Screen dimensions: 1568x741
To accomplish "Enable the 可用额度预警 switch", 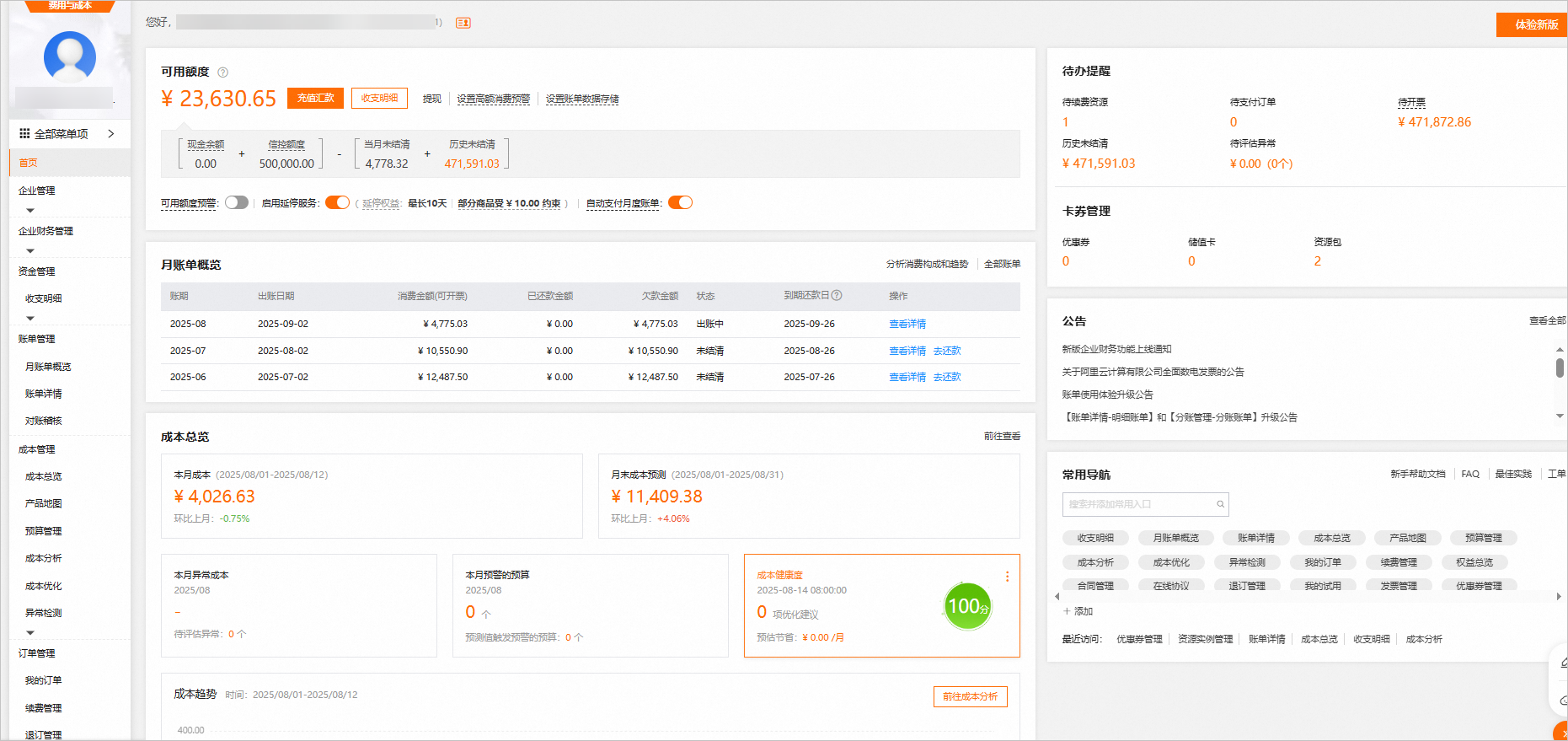I will [x=237, y=202].
